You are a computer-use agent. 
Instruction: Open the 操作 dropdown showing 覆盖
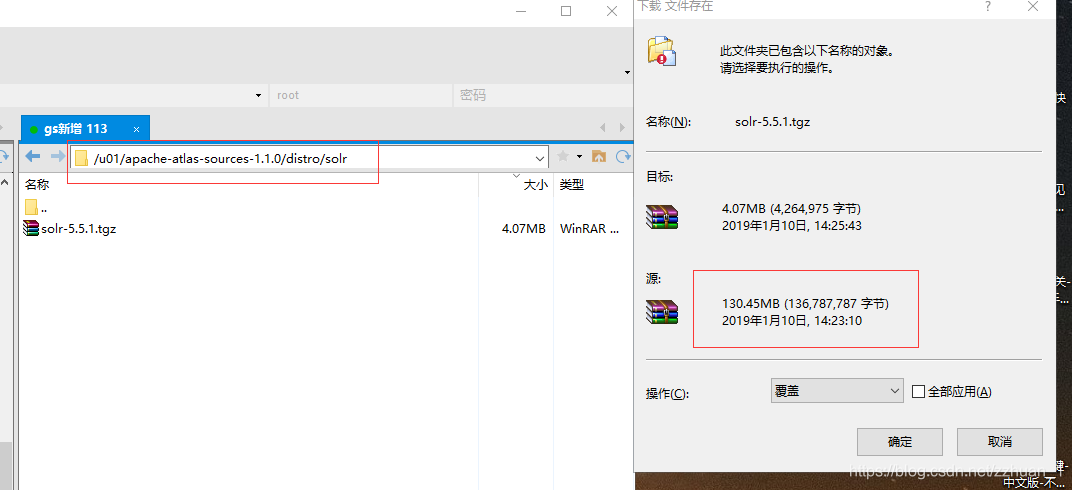tap(837, 391)
